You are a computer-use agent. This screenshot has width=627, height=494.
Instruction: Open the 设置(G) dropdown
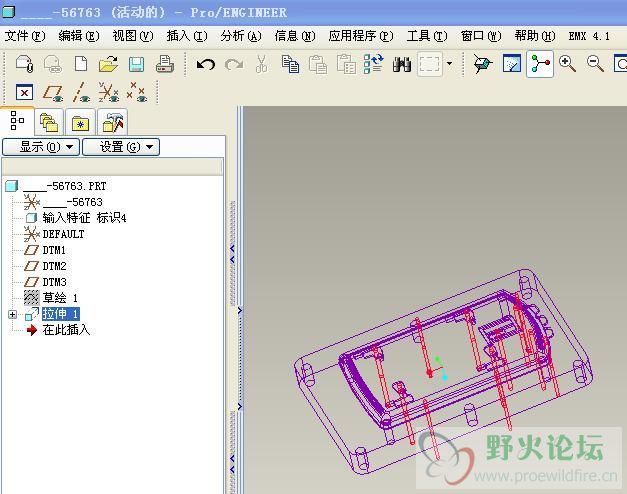tap(121, 147)
